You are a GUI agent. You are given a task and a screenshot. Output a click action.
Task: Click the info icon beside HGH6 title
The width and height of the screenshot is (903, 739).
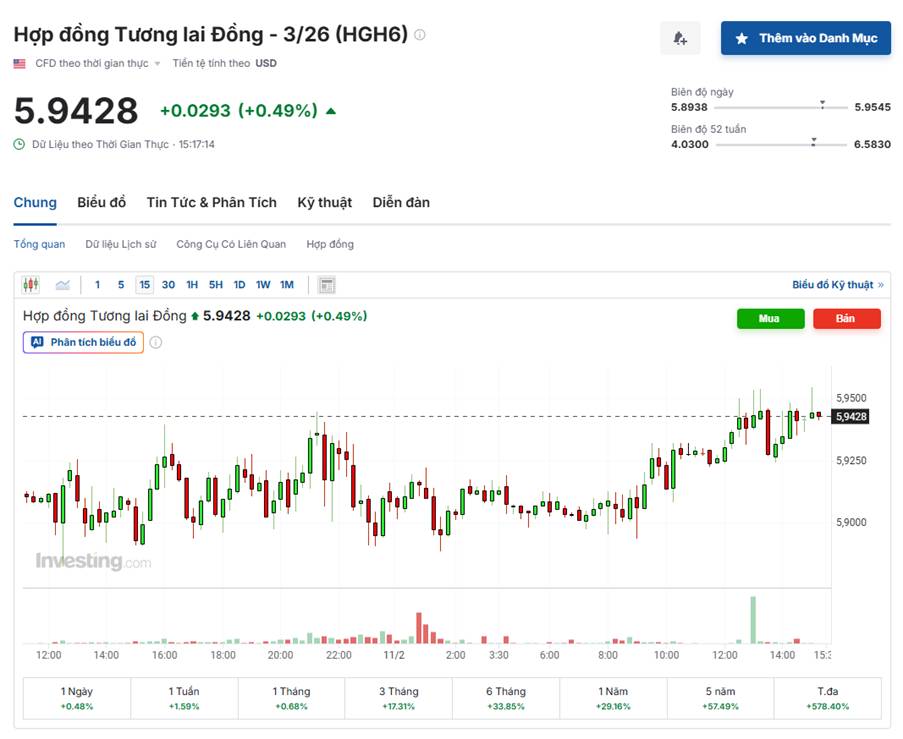(x=420, y=35)
